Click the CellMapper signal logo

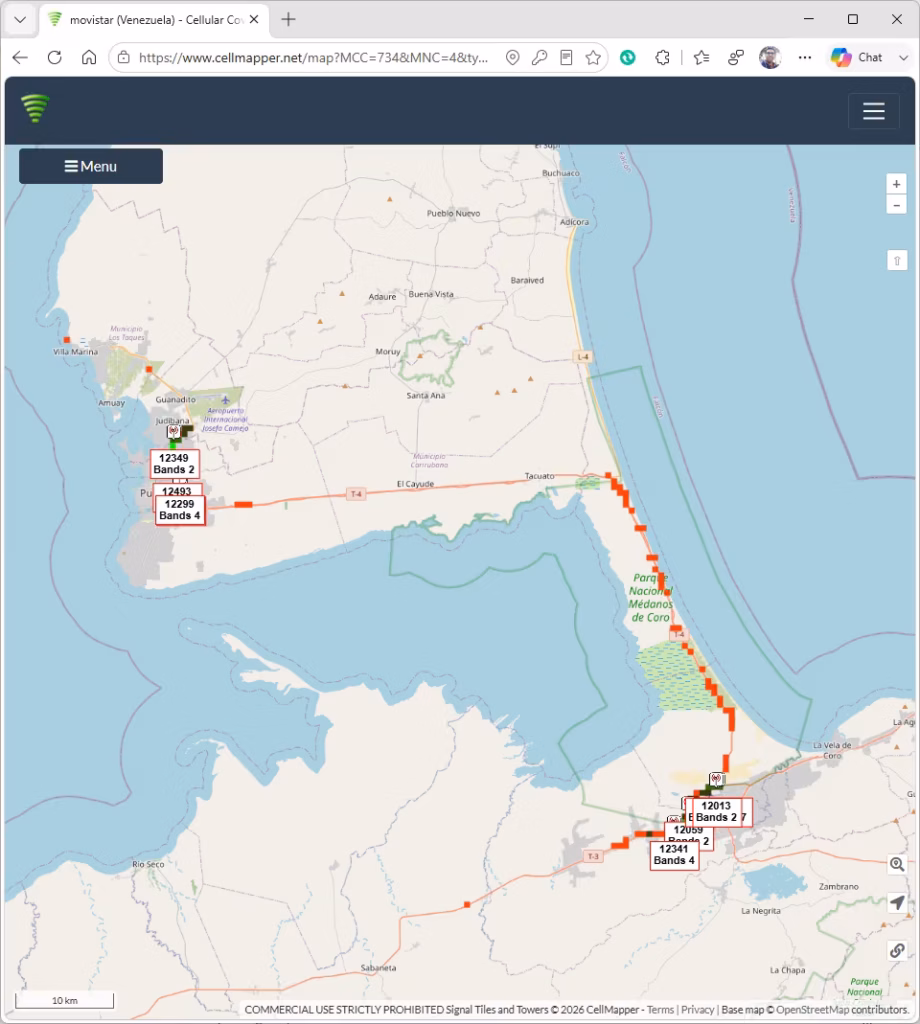35,108
